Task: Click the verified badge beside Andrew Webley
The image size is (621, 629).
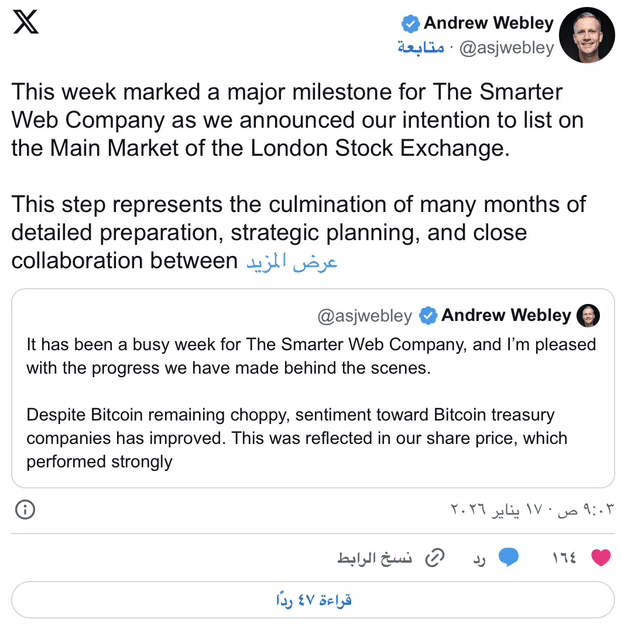Action: click(x=410, y=23)
